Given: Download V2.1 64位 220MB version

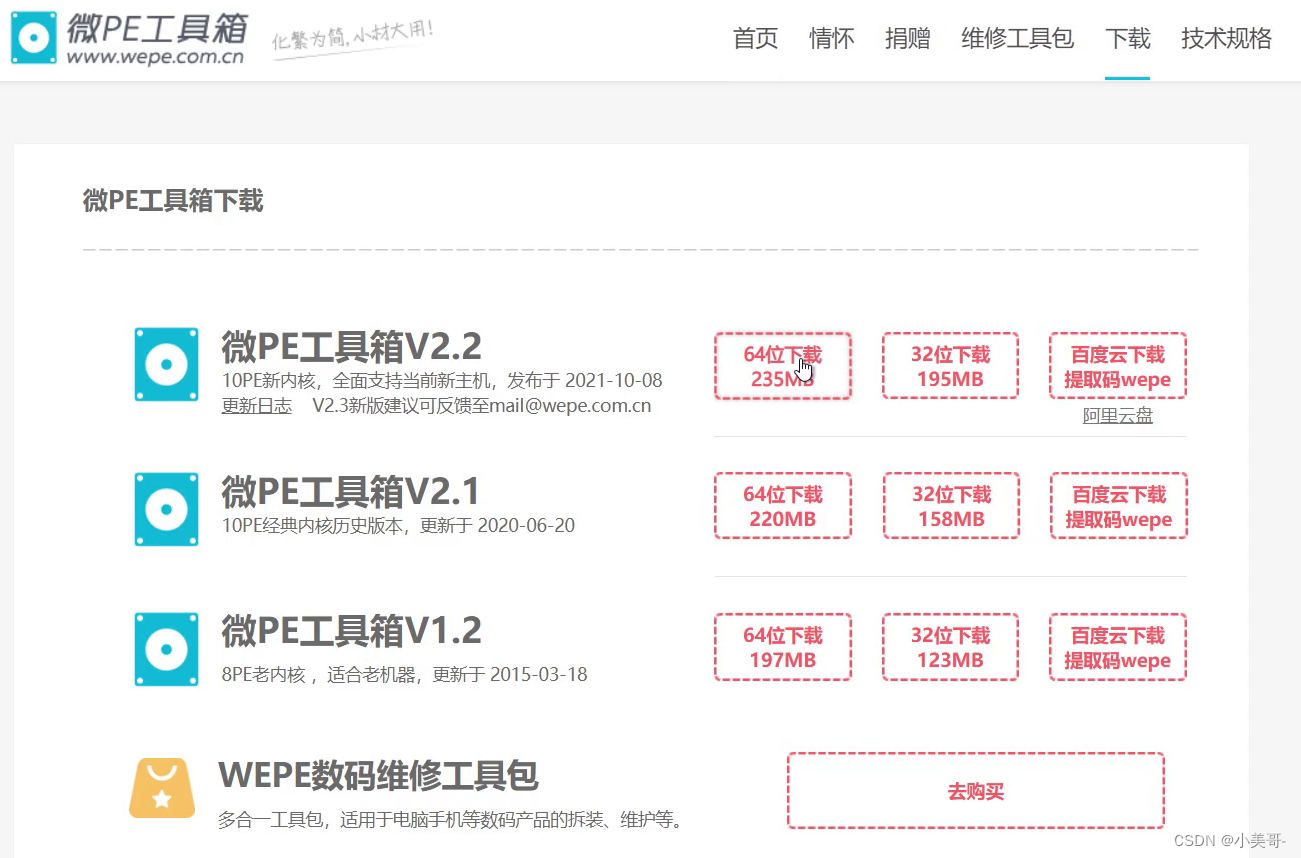Looking at the screenshot, I should point(782,506).
